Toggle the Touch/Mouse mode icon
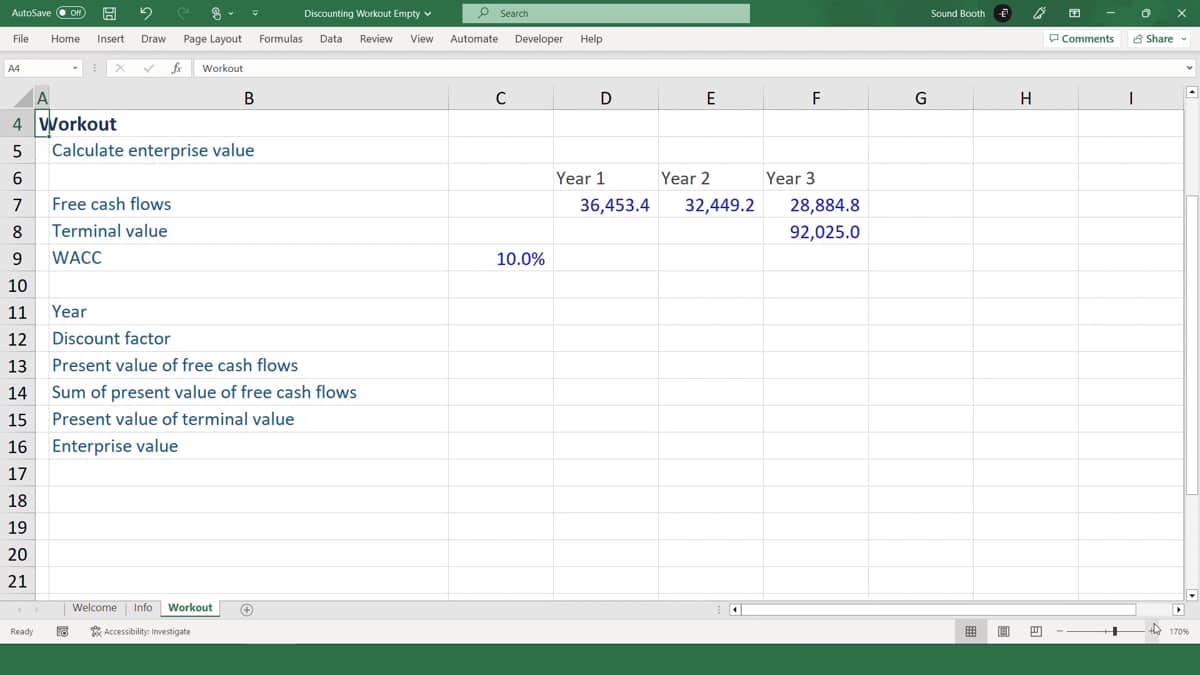 click(x=216, y=13)
